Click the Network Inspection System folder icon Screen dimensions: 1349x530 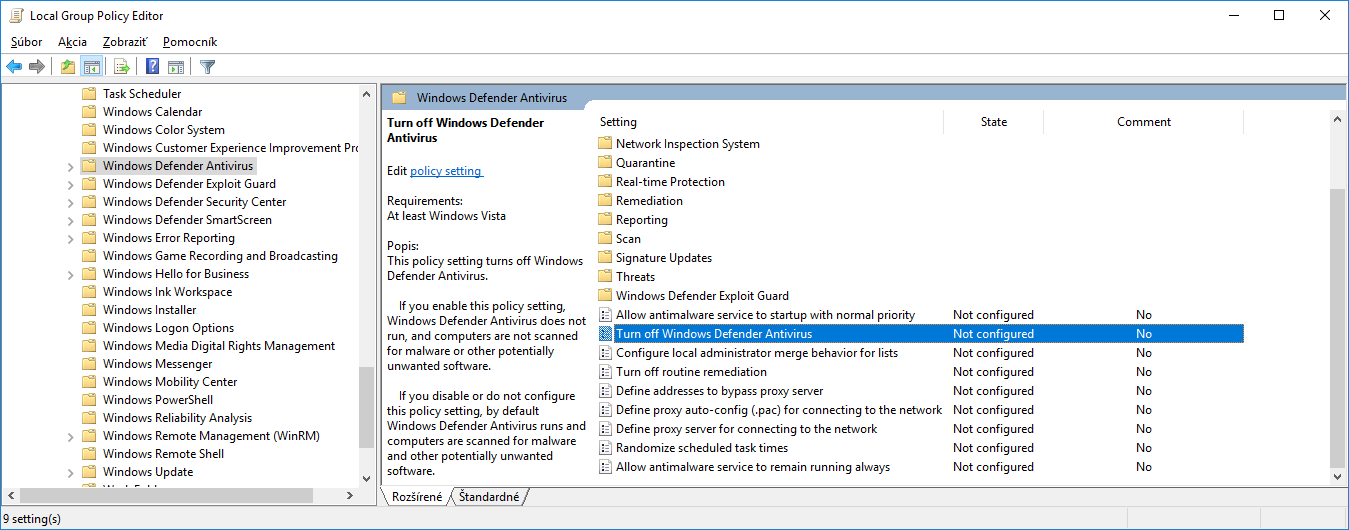pos(605,144)
